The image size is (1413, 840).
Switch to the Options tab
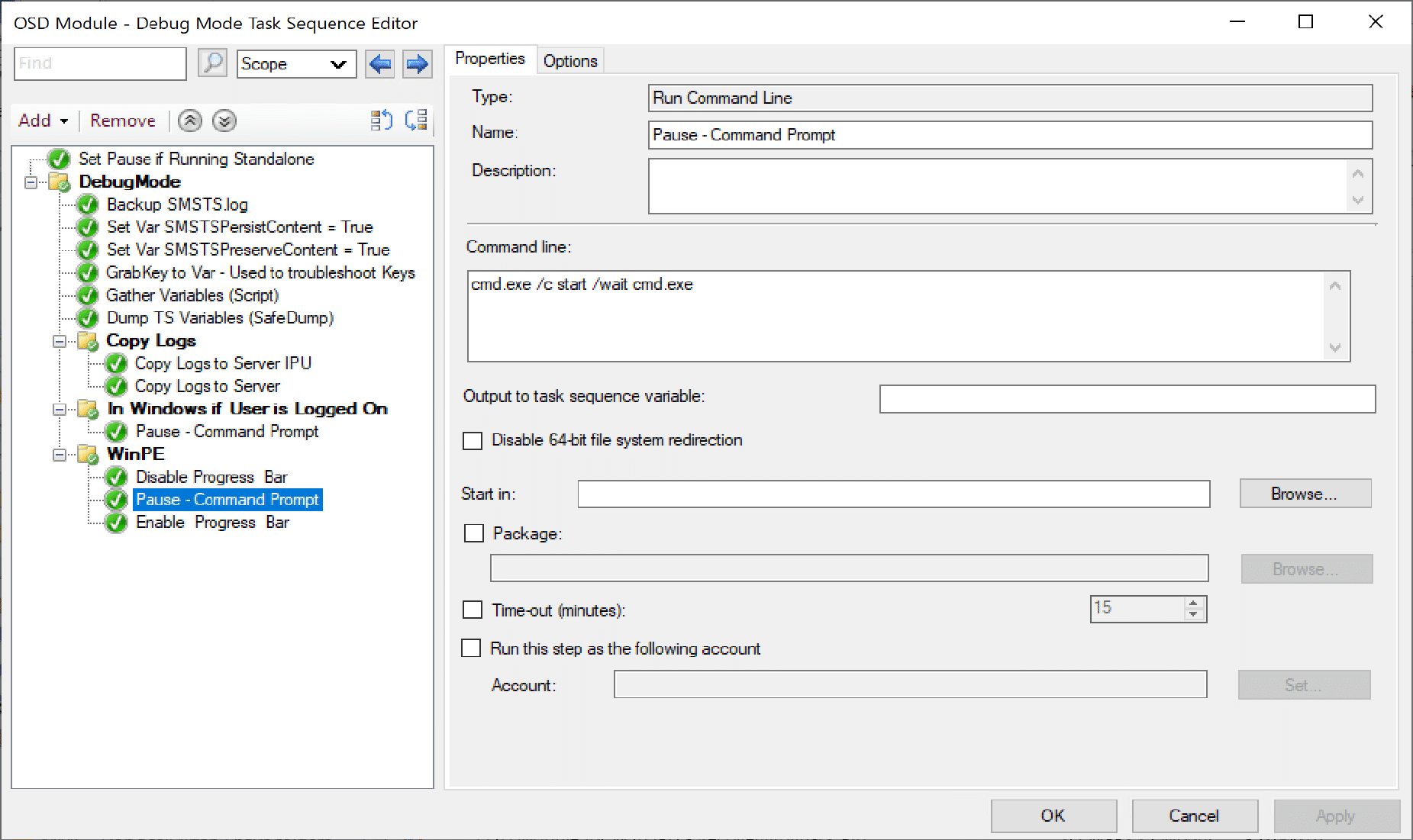(570, 61)
